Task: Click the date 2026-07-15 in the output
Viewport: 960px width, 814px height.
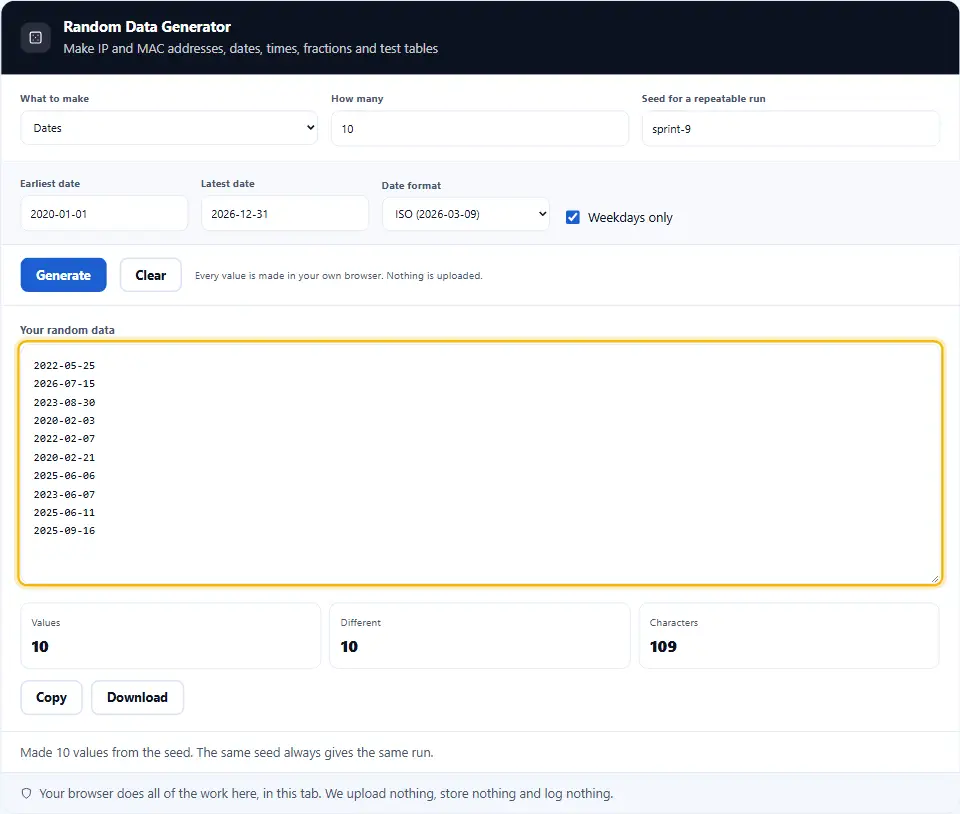Action: (64, 384)
